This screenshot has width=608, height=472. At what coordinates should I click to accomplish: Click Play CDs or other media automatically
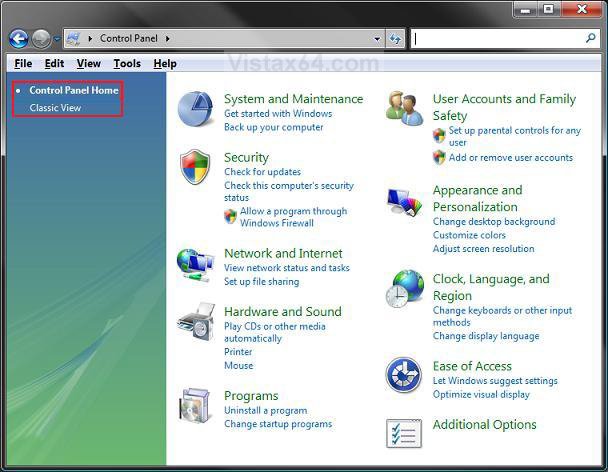(275, 332)
